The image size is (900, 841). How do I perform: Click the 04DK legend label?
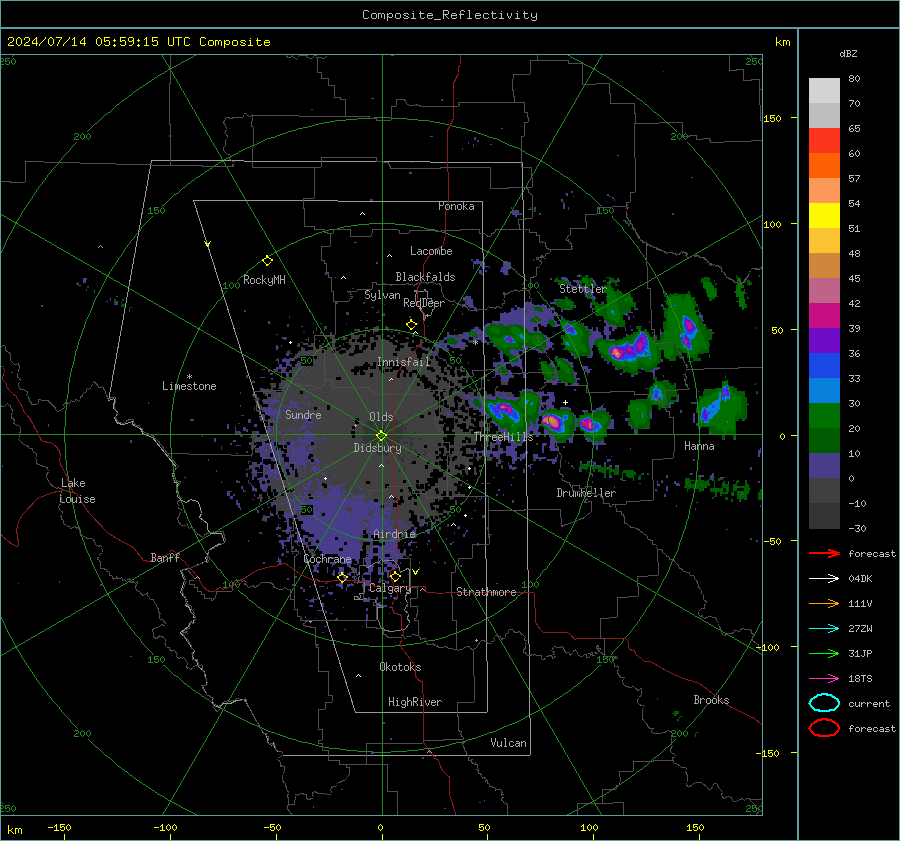pyautogui.click(x=860, y=578)
